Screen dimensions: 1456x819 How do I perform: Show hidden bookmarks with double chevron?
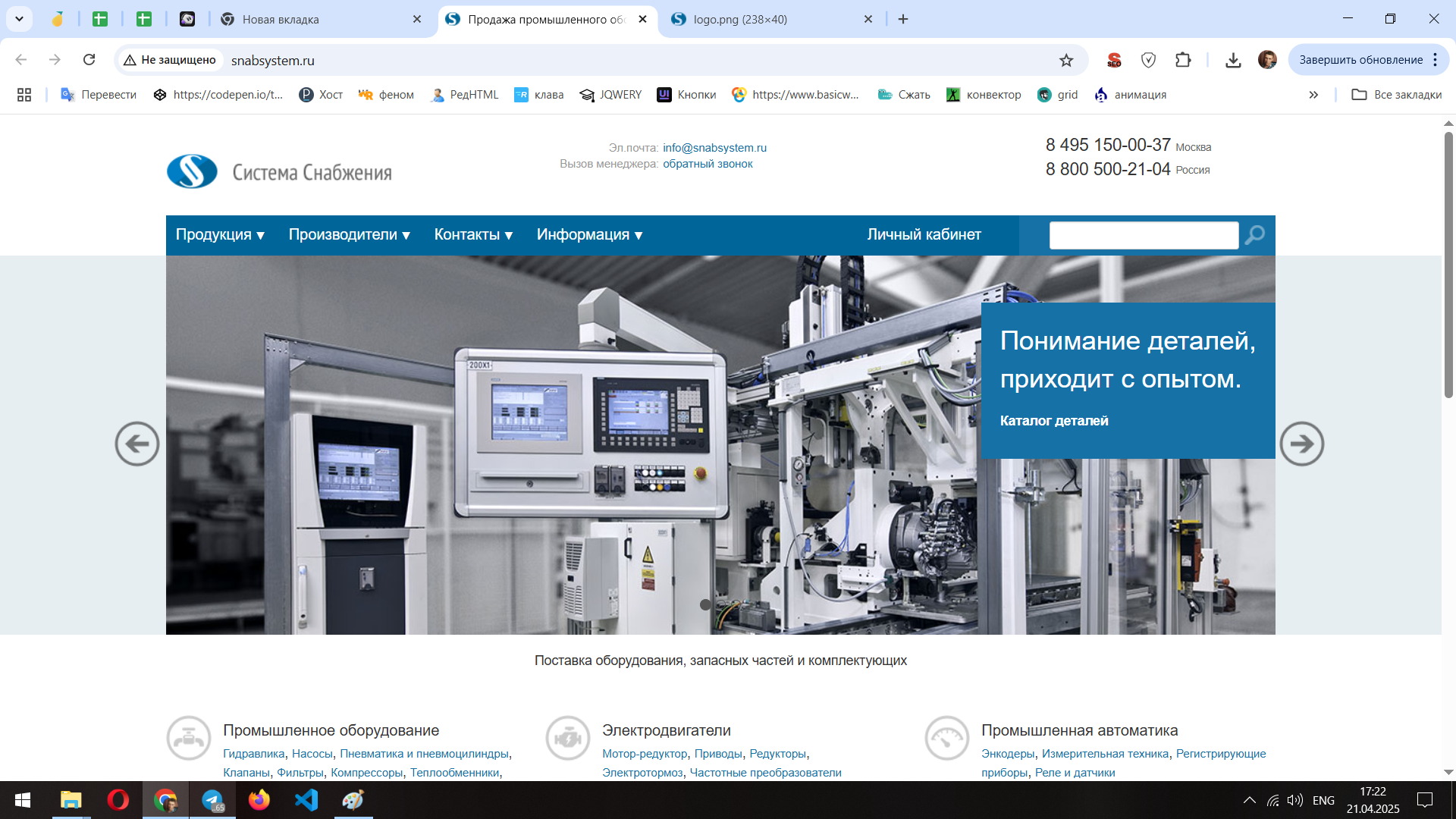point(1313,95)
